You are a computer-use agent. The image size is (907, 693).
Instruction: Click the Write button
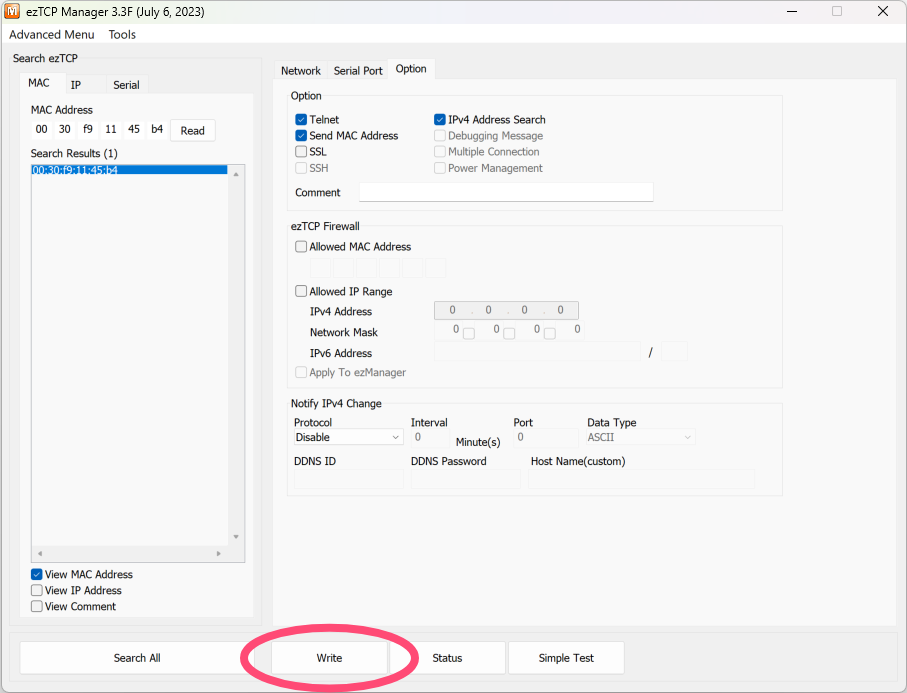(329, 658)
